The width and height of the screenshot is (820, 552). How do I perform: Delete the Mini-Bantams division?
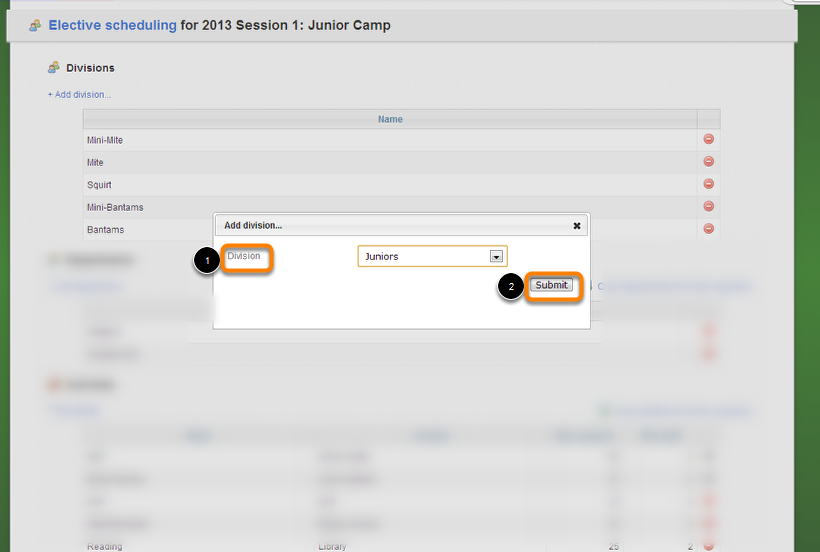(709, 207)
